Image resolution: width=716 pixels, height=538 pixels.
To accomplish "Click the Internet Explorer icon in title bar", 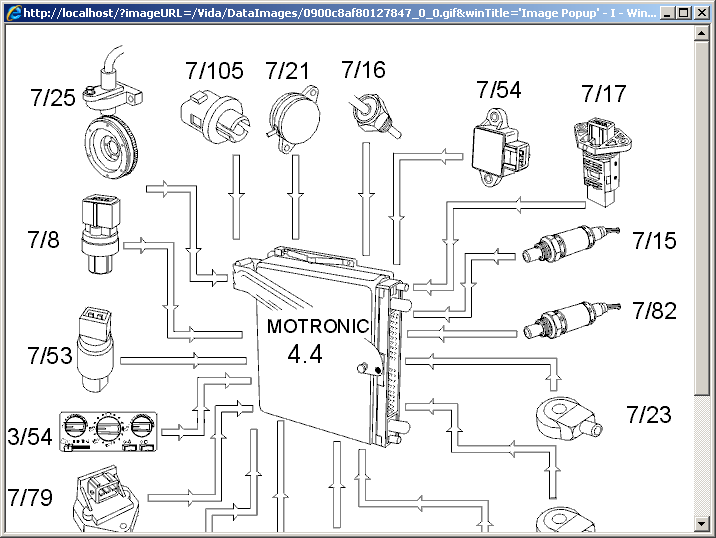I will click(14, 12).
